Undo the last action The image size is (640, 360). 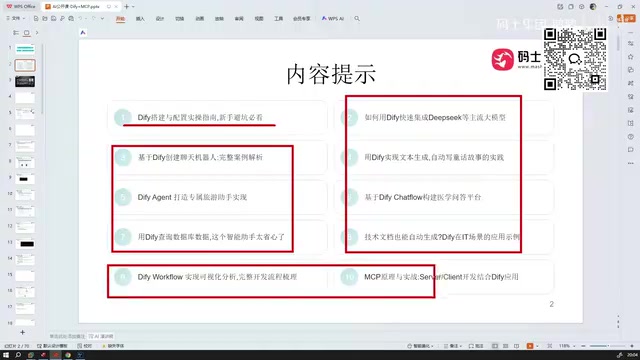[80, 18]
